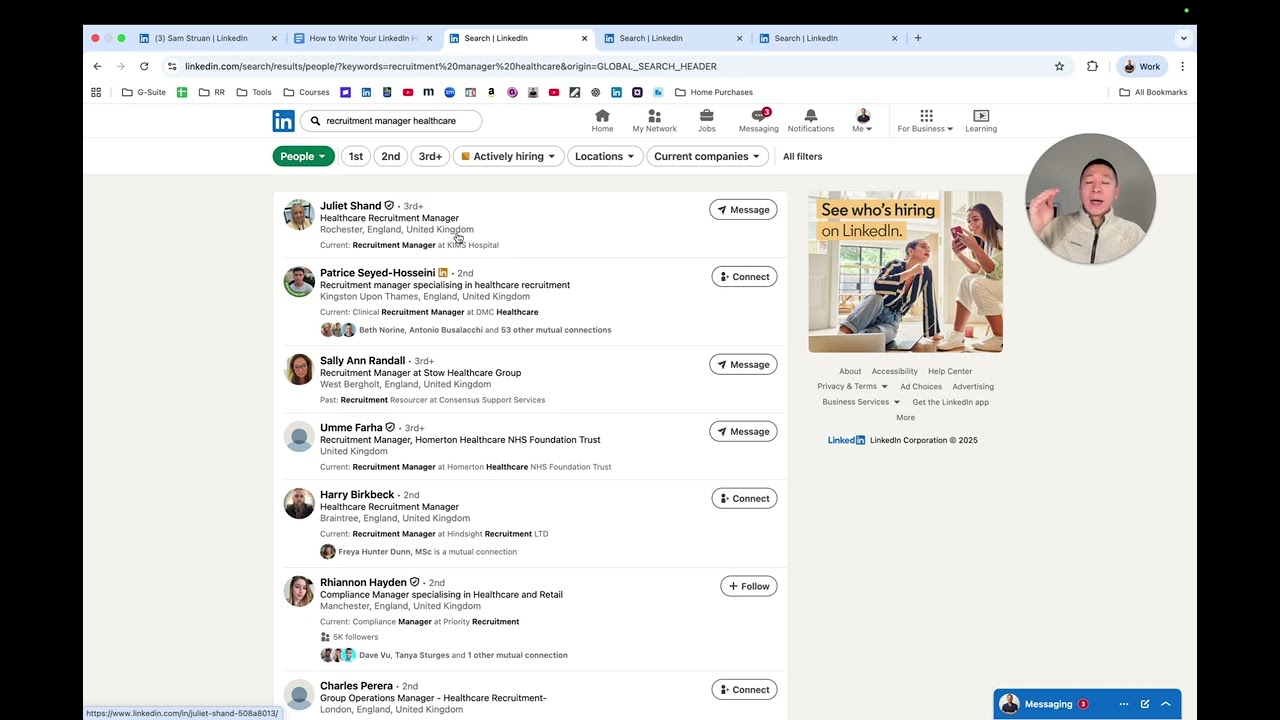The image size is (1280, 720).
Task: Click the browser reload icon
Action: pyautogui.click(x=144, y=66)
